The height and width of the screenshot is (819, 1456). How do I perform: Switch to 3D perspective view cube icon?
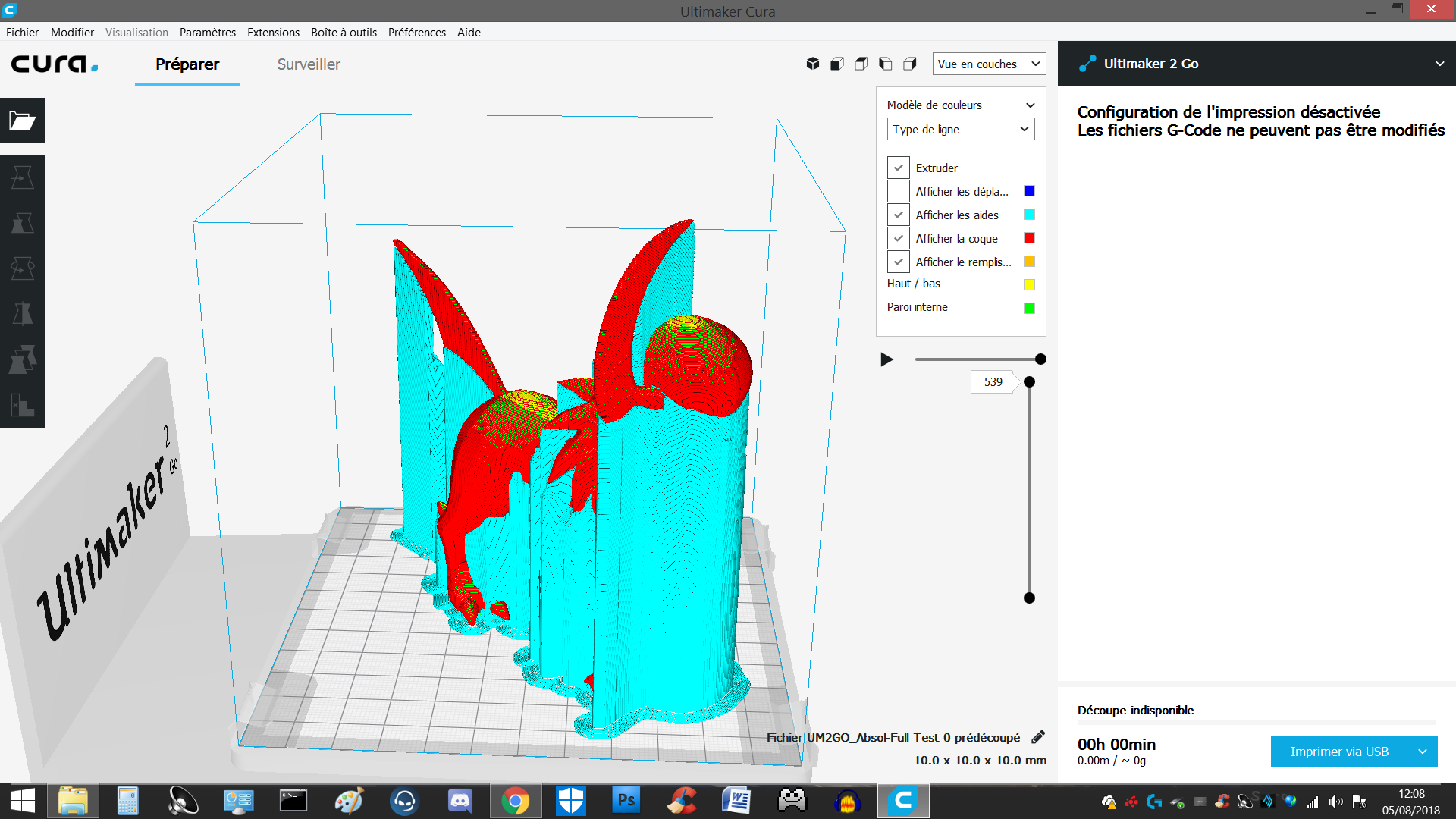pyautogui.click(x=813, y=64)
